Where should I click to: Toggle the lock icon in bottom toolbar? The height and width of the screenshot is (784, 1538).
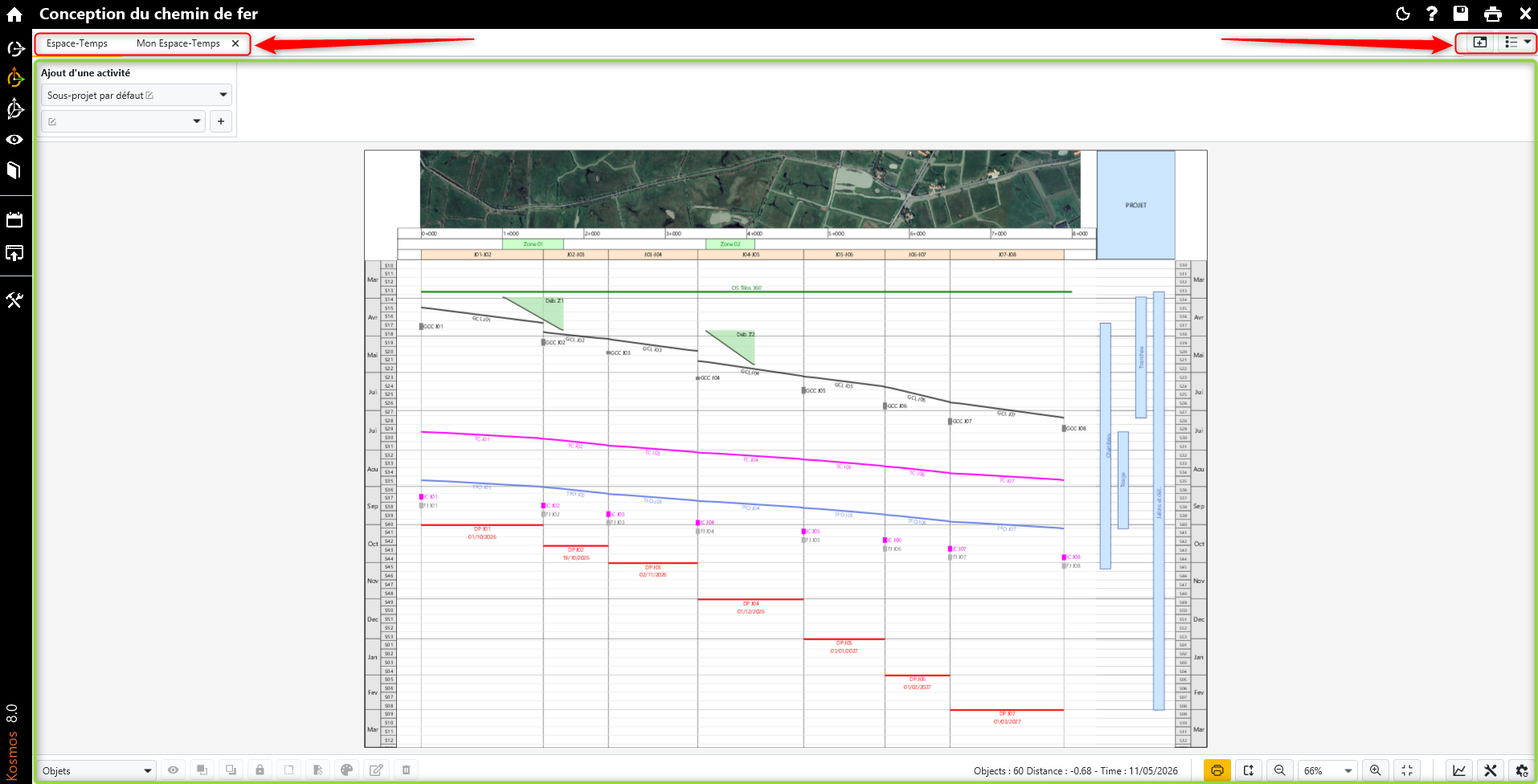[260, 770]
